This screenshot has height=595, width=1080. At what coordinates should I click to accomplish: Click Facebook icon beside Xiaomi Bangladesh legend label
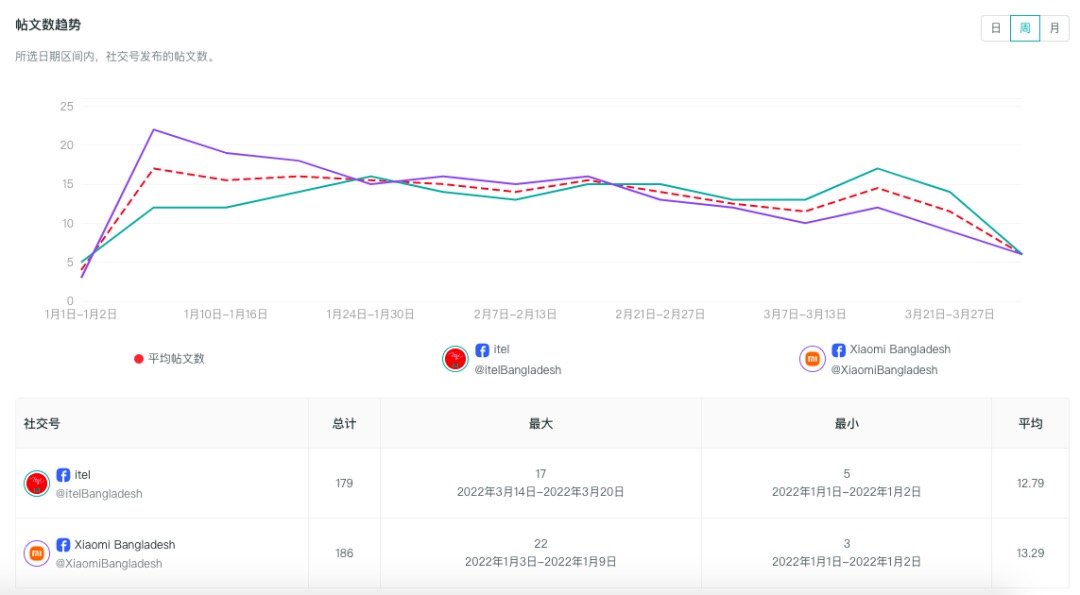838,350
